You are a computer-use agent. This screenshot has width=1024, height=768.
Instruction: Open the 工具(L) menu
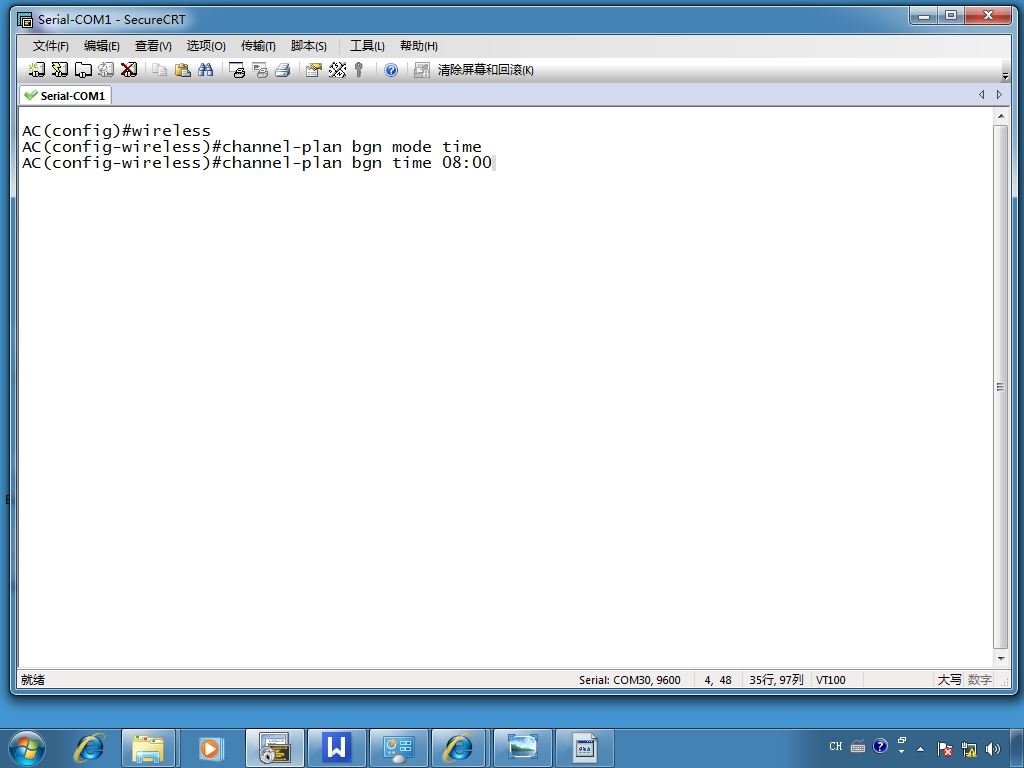click(367, 46)
